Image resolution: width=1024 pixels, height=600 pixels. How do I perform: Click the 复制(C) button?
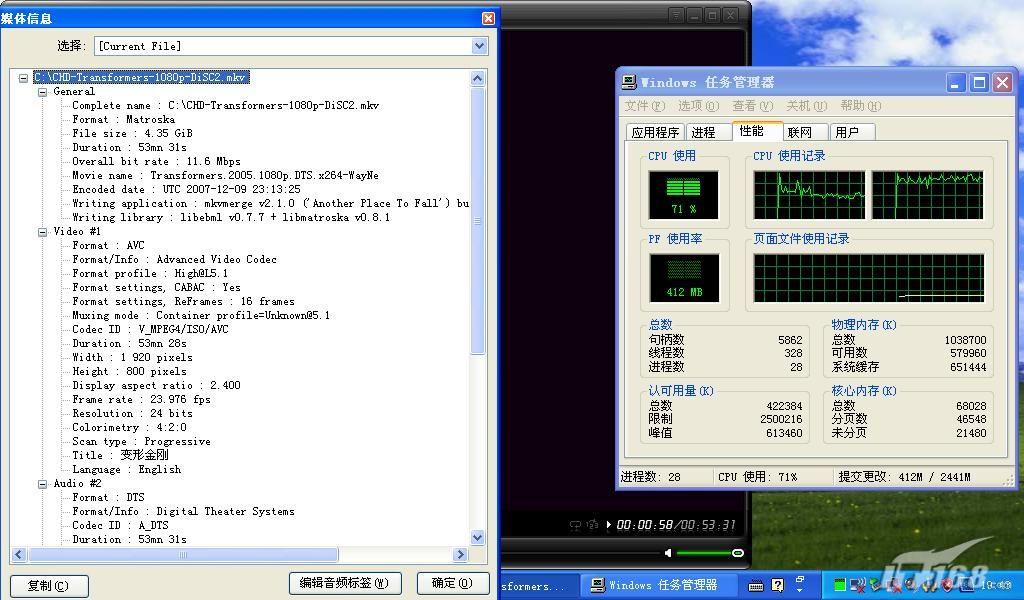[x=49, y=586]
